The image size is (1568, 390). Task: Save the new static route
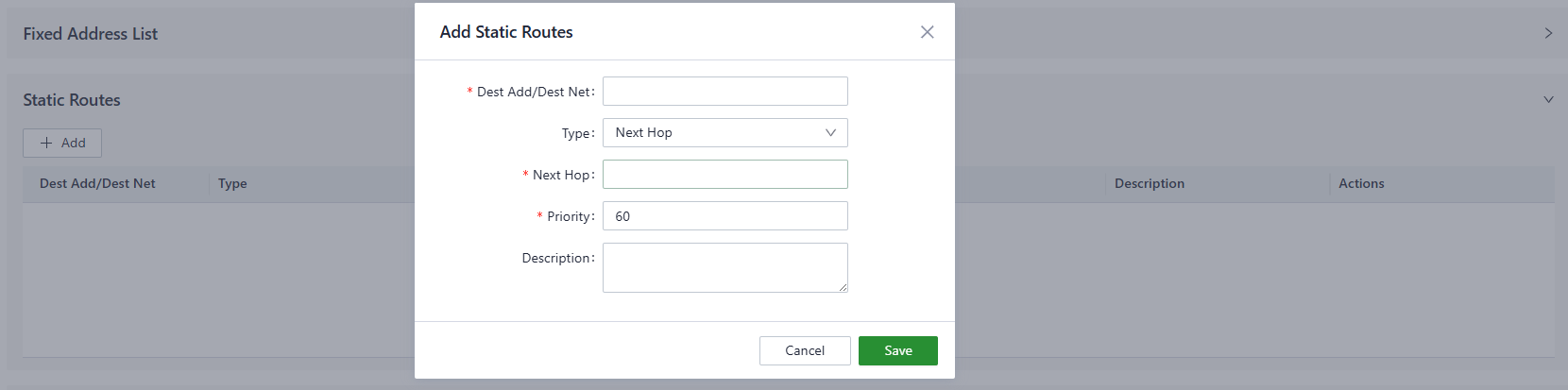click(x=897, y=350)
